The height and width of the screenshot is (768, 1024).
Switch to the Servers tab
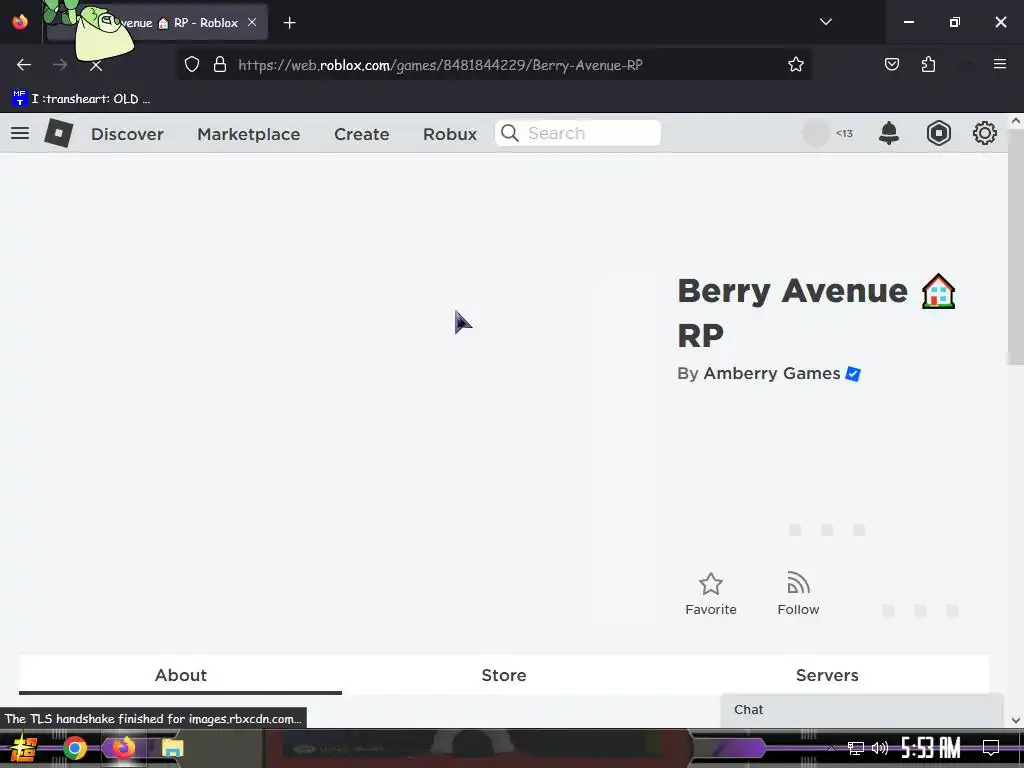click(x=827, y=675)
